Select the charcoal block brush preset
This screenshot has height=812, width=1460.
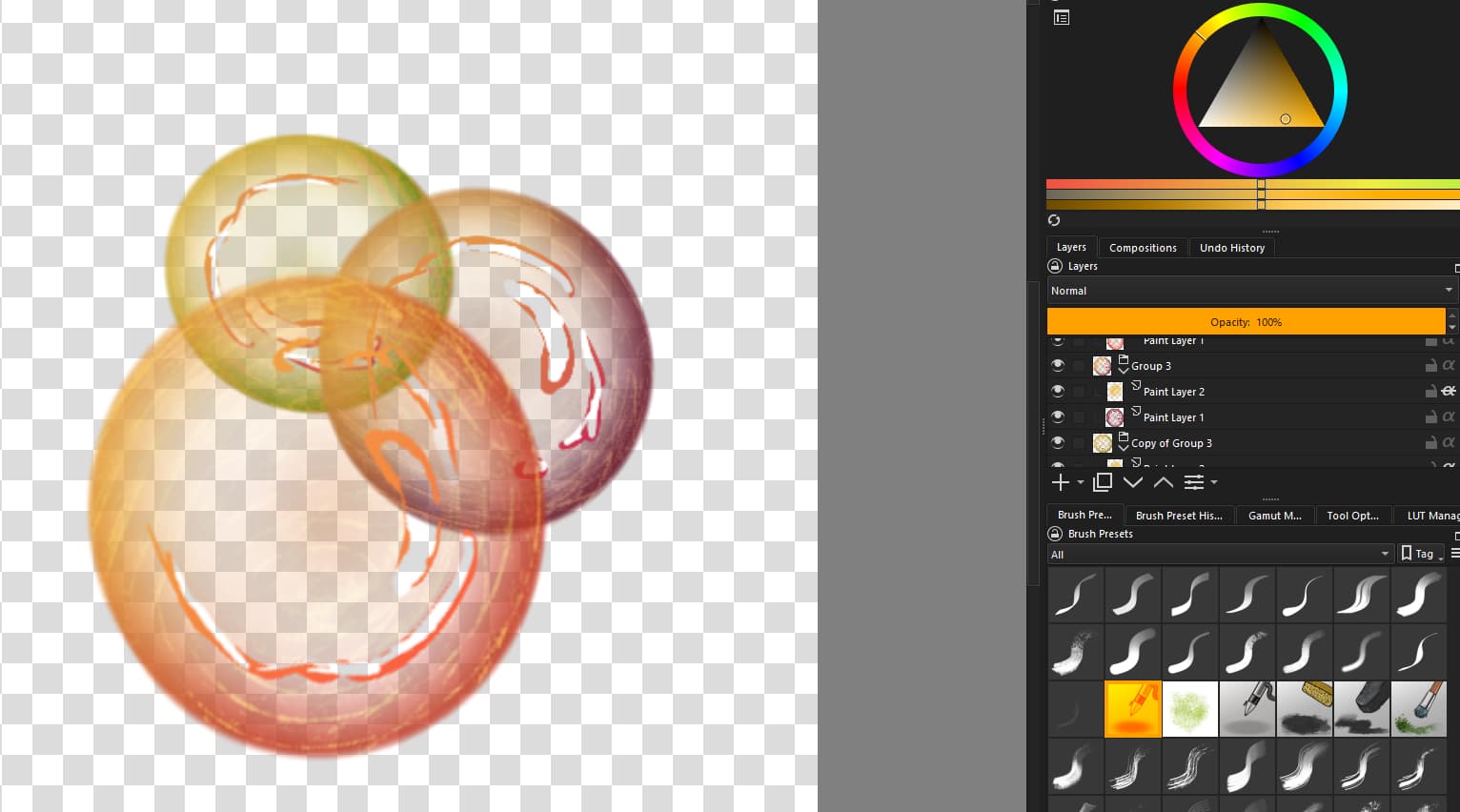point(1362,709)
